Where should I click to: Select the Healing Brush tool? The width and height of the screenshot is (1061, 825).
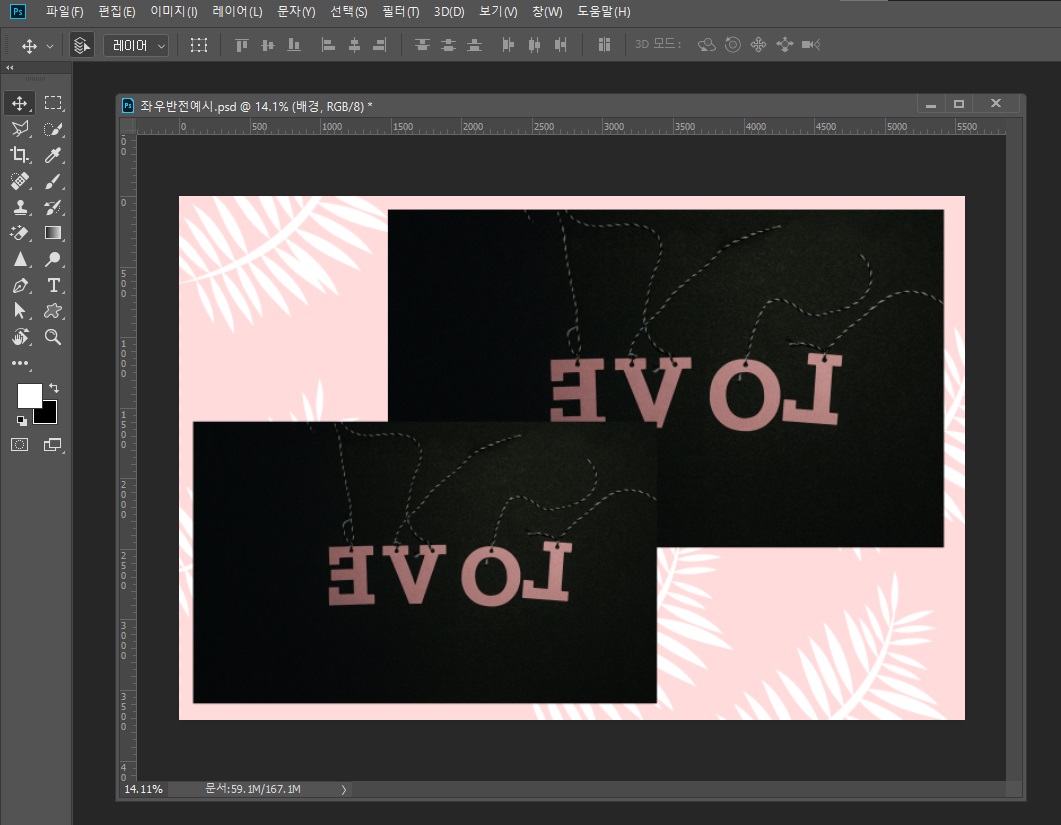tap(20, 181)
